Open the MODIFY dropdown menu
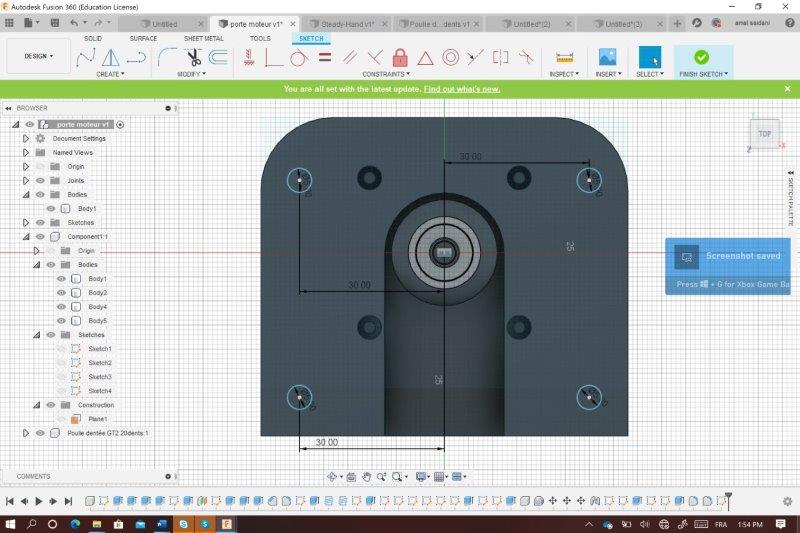Viewport: 800px width, 533px height. tap(191, 74)
